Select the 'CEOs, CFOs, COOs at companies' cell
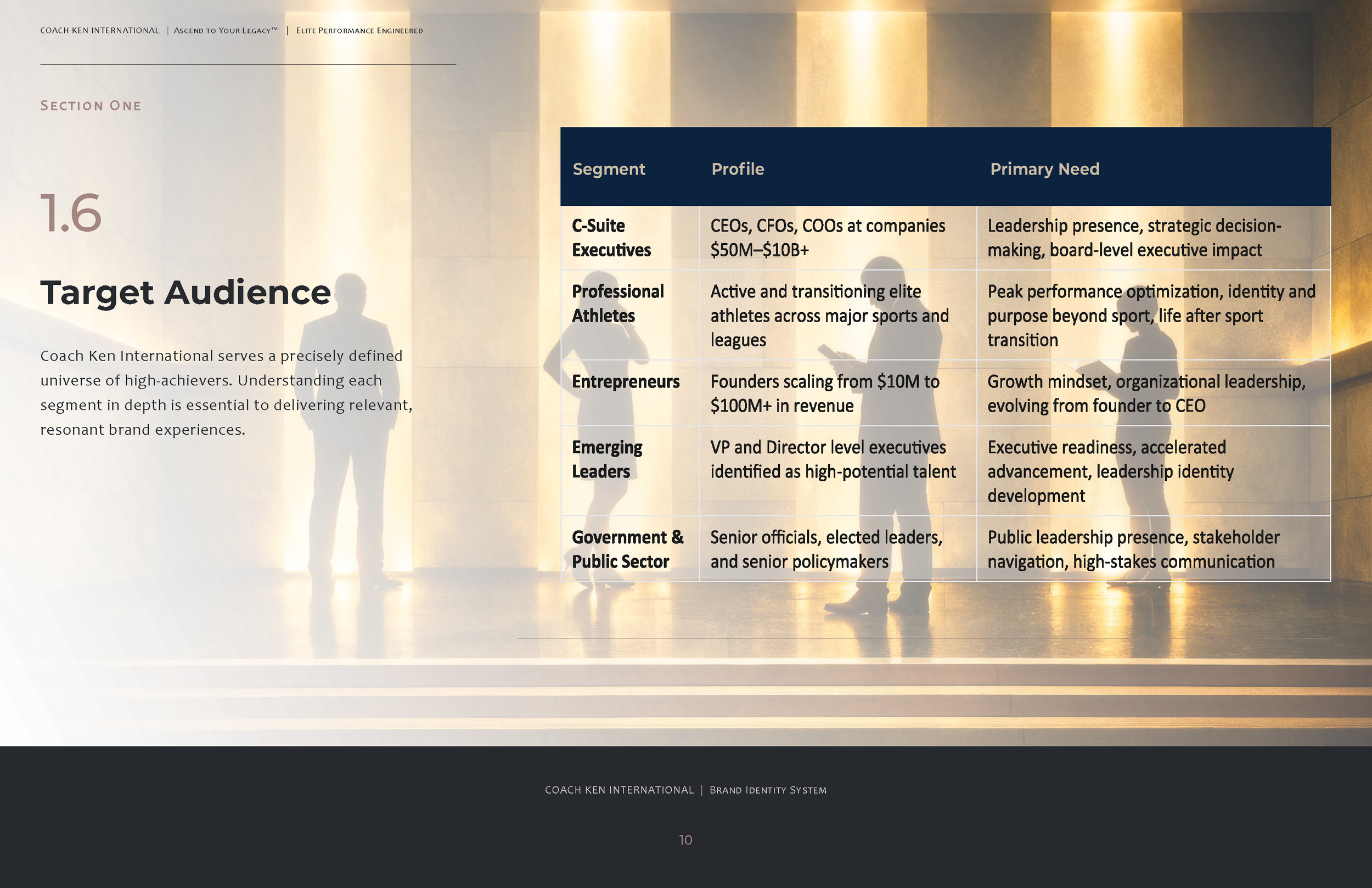Image resolution: width=1372 pixels, height=888 pixels. pyautogui.click(x=838, y=238)
